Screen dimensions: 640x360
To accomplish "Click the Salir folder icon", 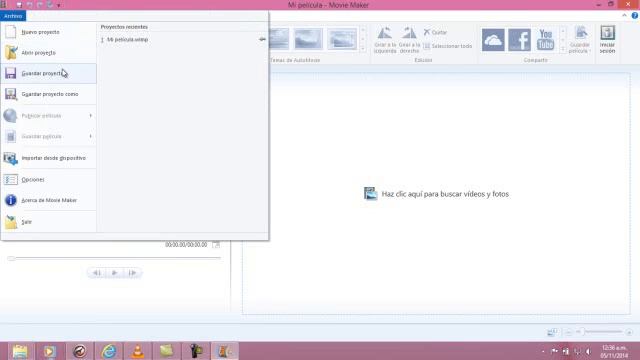I will [11, 222].
